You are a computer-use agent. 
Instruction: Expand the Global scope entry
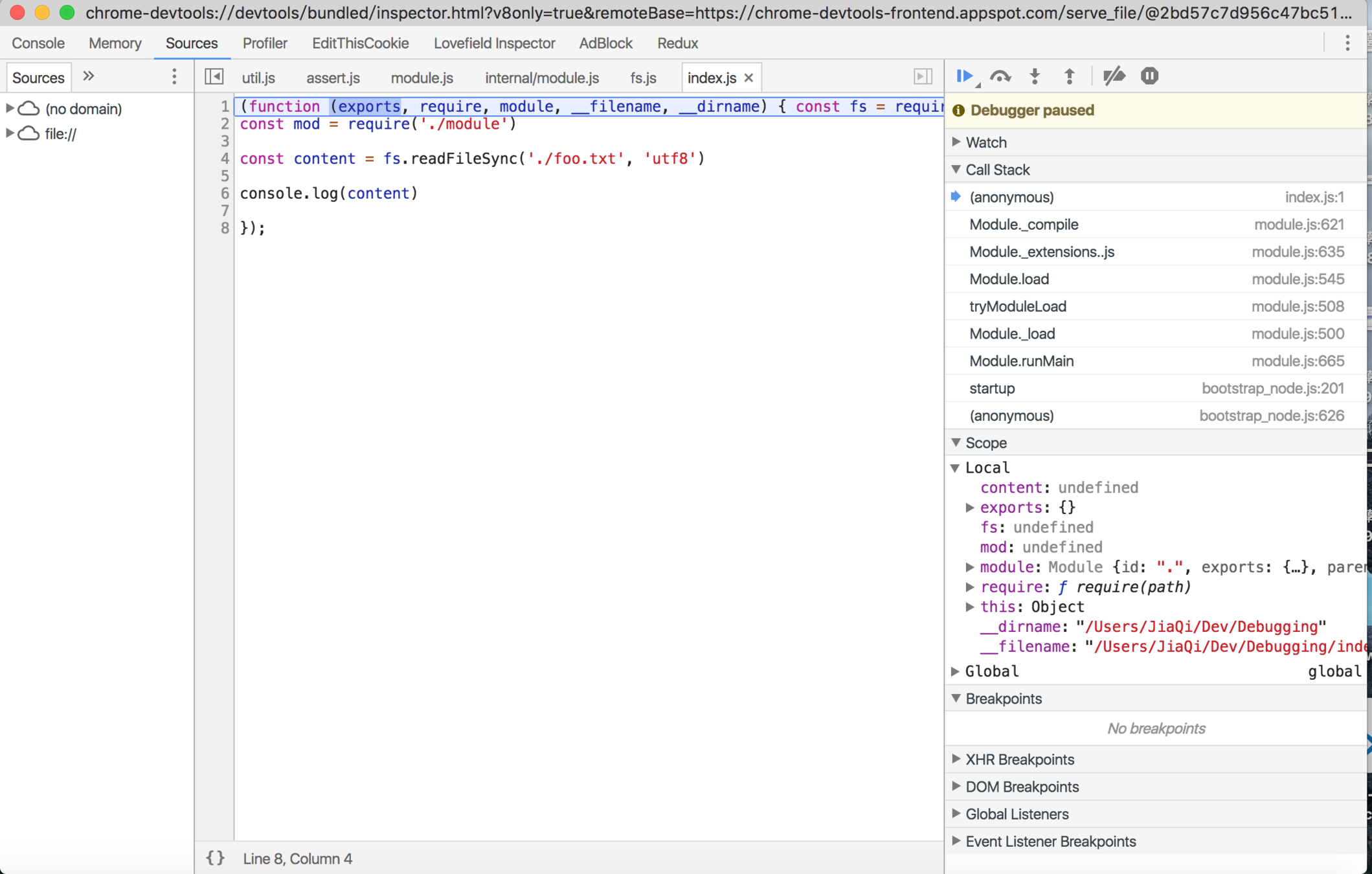pyautogui.click(x=956, y=671)
